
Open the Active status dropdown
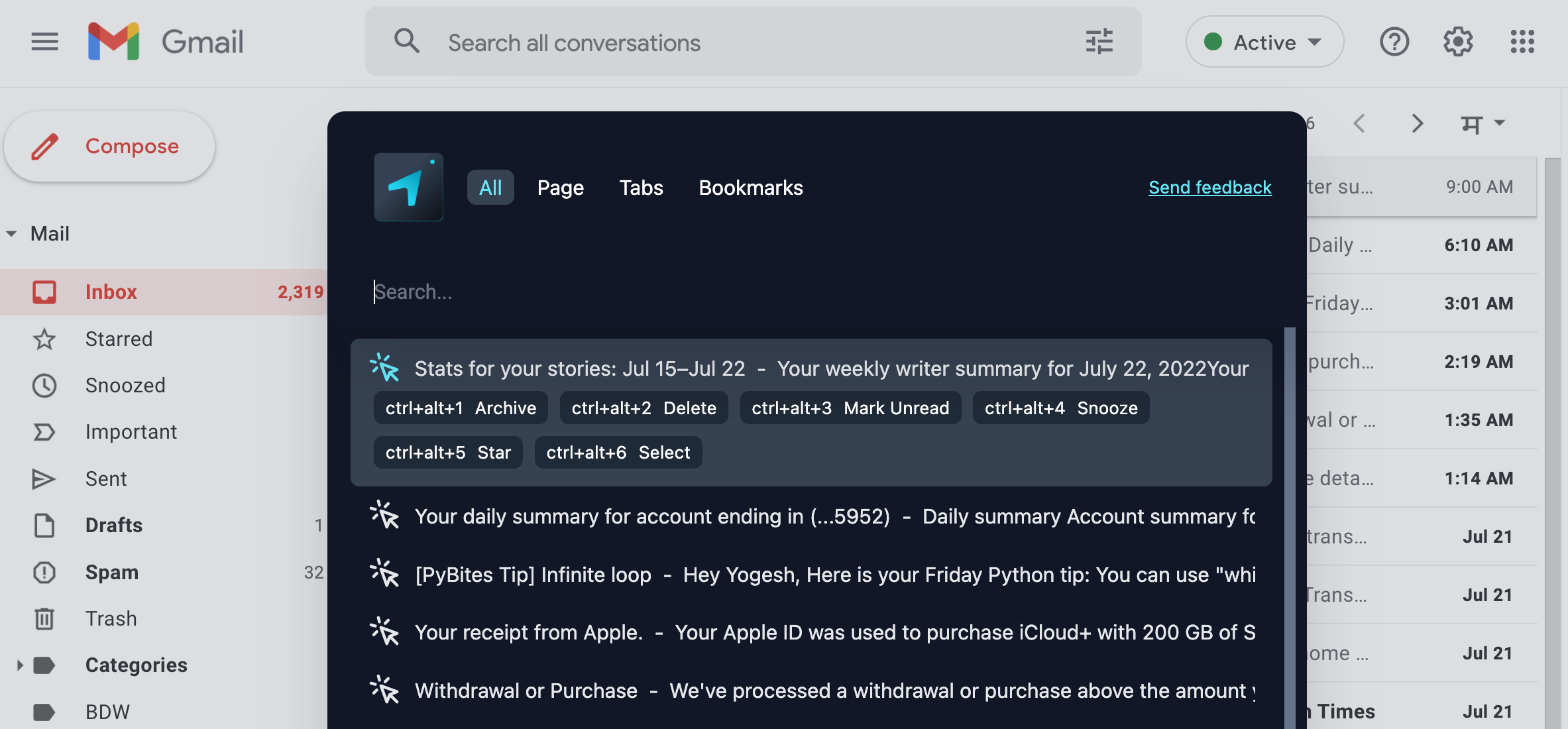point(1264,42)
